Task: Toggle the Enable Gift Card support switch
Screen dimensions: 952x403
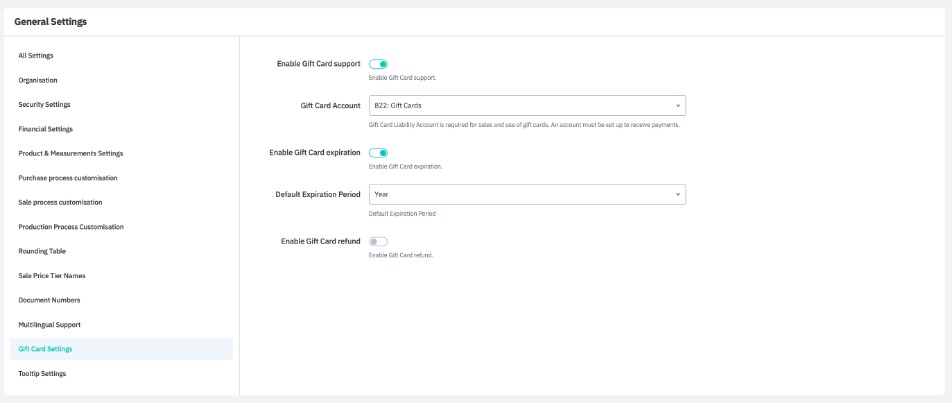Action: 378,64
